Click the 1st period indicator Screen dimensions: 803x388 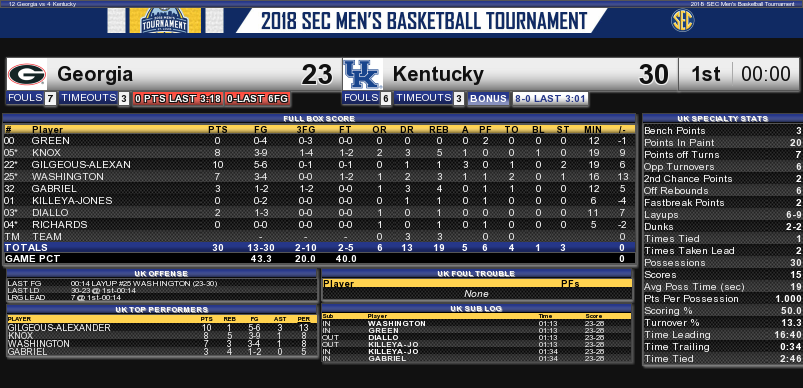click(x=706, y=74)
